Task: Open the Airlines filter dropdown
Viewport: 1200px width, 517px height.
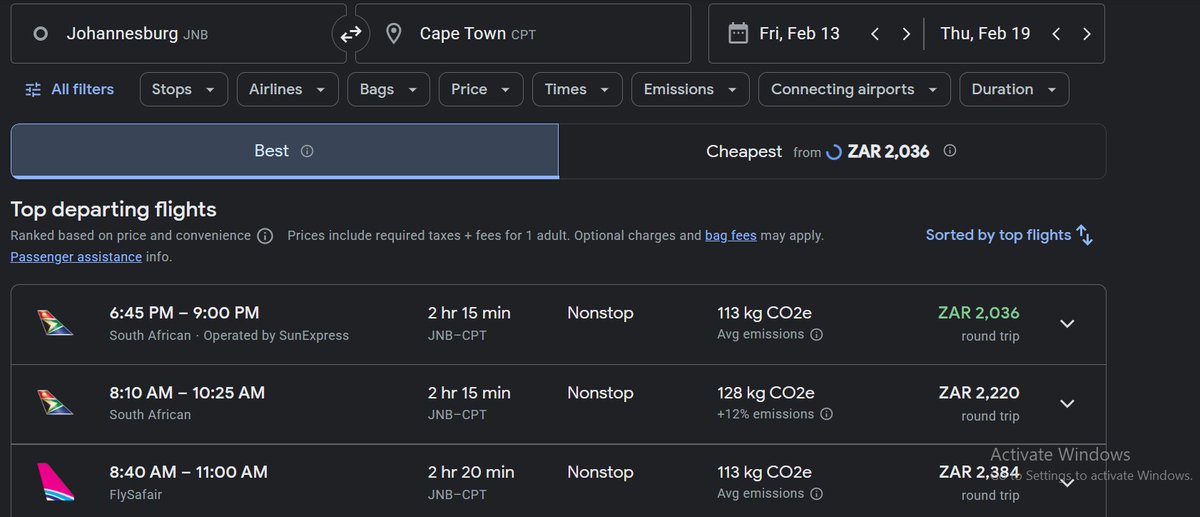Action: [287, 89]
